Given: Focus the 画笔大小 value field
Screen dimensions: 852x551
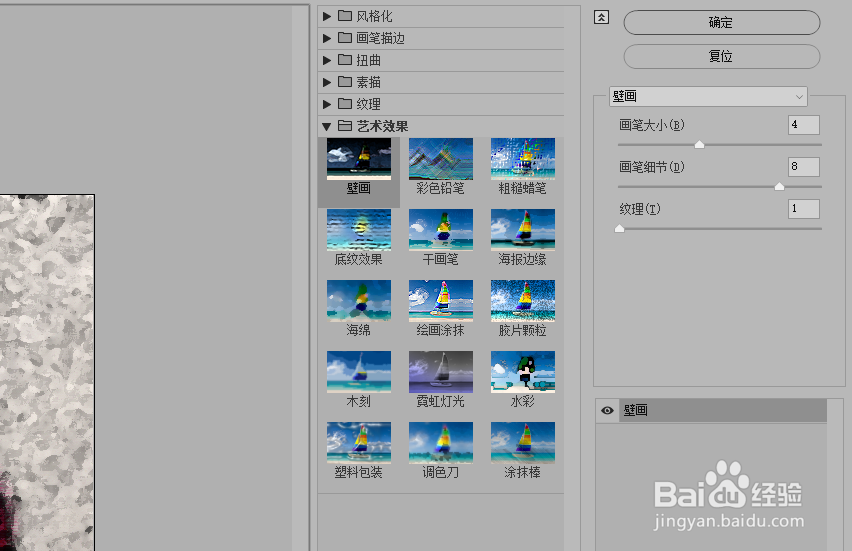Looking at the screenshot, I should click(804, 125).
